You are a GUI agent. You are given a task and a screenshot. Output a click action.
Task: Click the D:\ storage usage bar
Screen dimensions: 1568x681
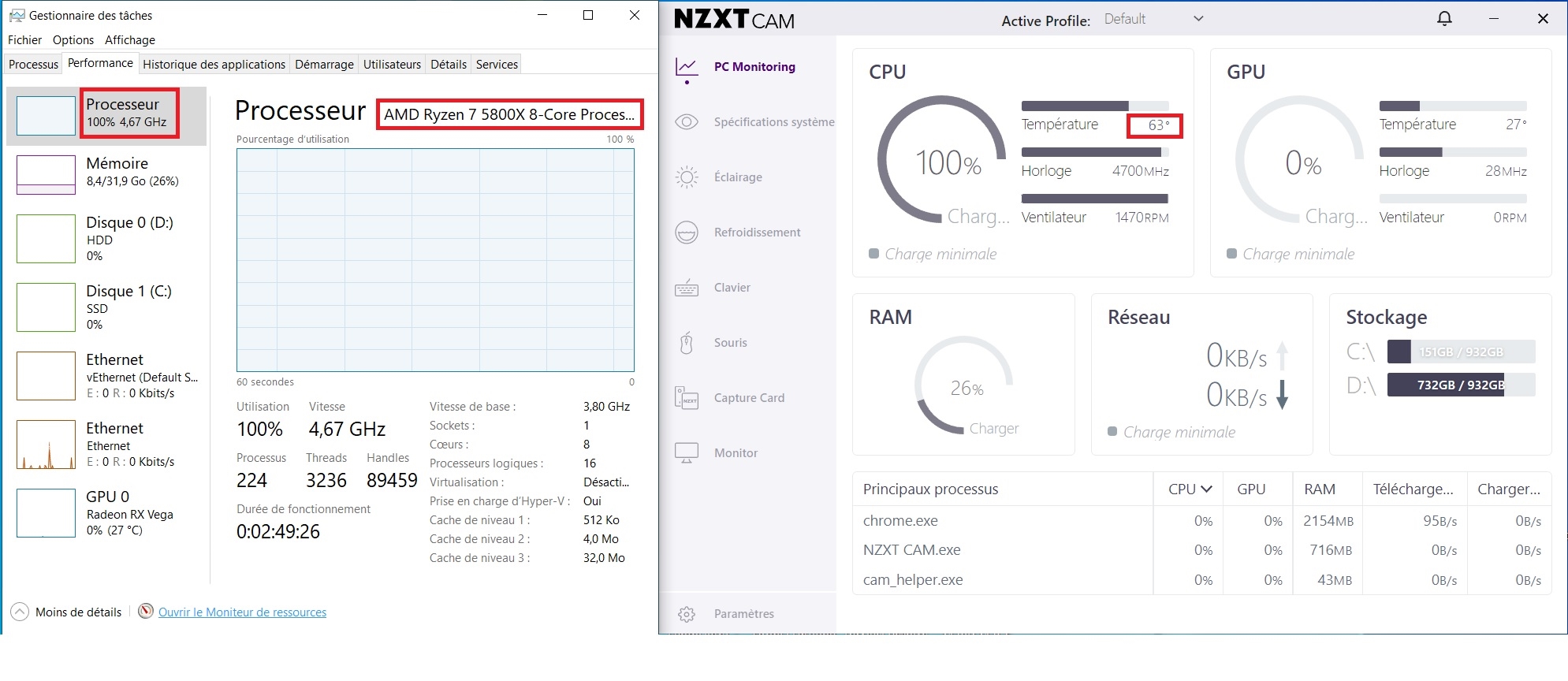point(1460,385)
